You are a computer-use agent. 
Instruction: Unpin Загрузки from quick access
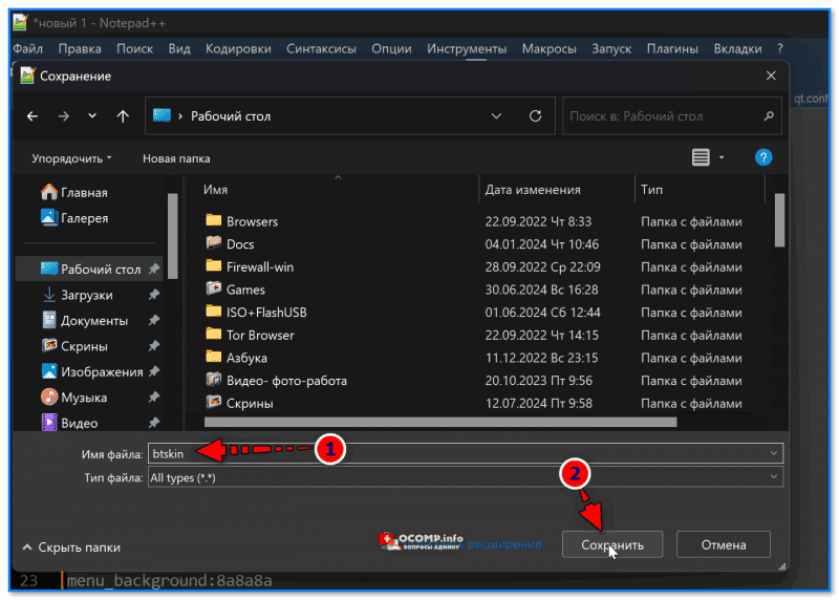click(x=153, y=296)
